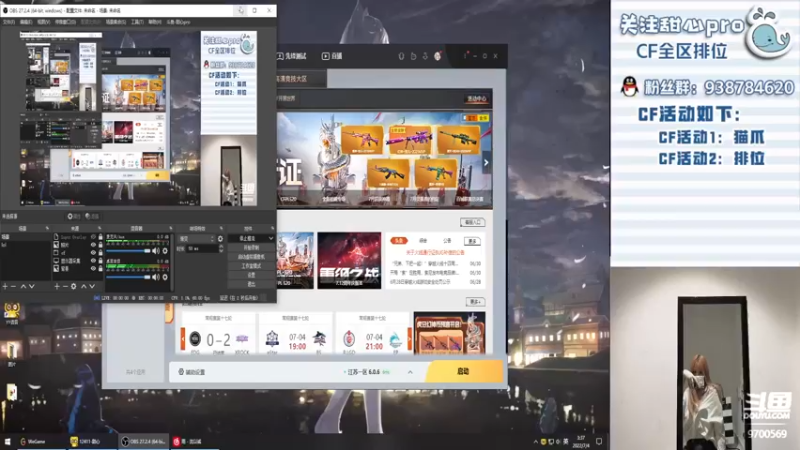
Task: Toggle lock on the last source row
Action: pyautogui.click(x=101, y=268)
